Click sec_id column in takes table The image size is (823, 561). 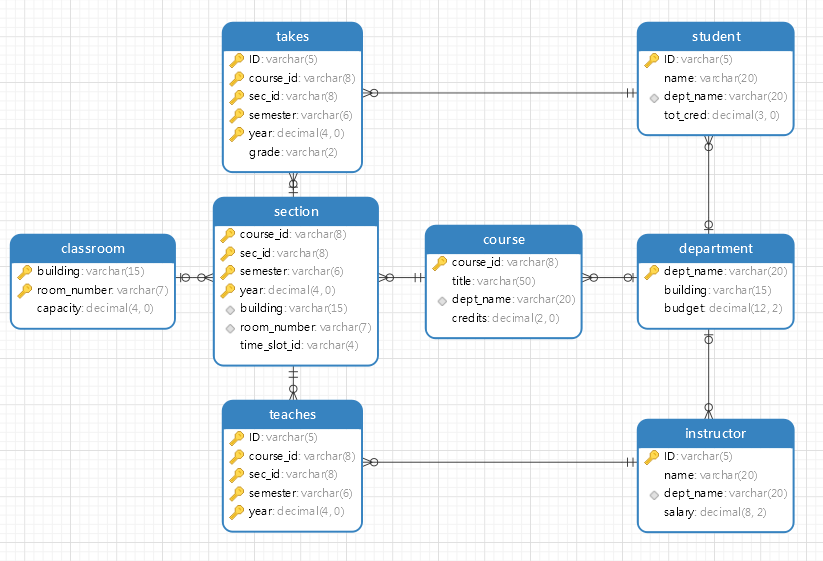pos(292,97)
